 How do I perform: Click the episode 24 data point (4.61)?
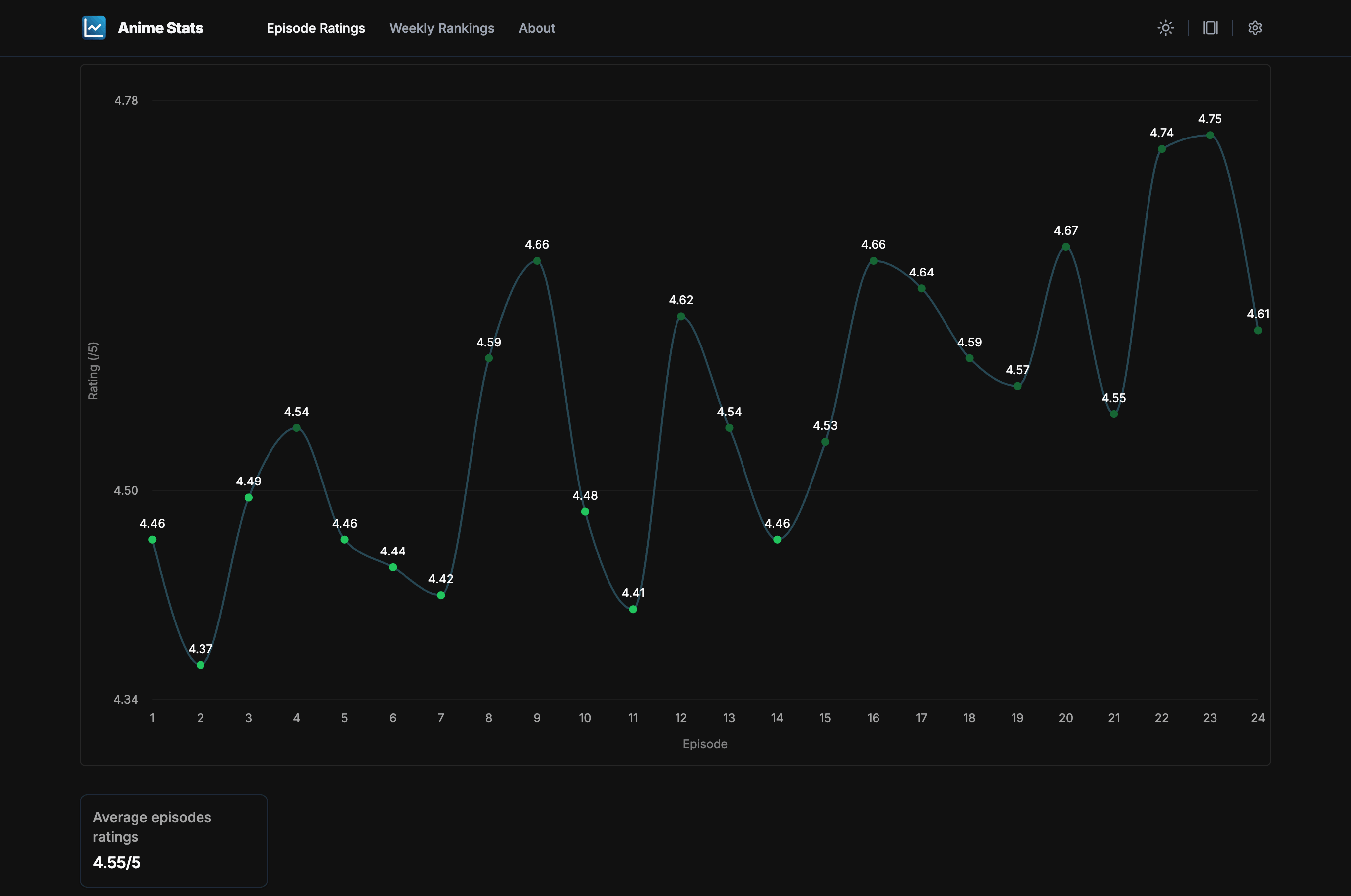[x=1257, y=330]
